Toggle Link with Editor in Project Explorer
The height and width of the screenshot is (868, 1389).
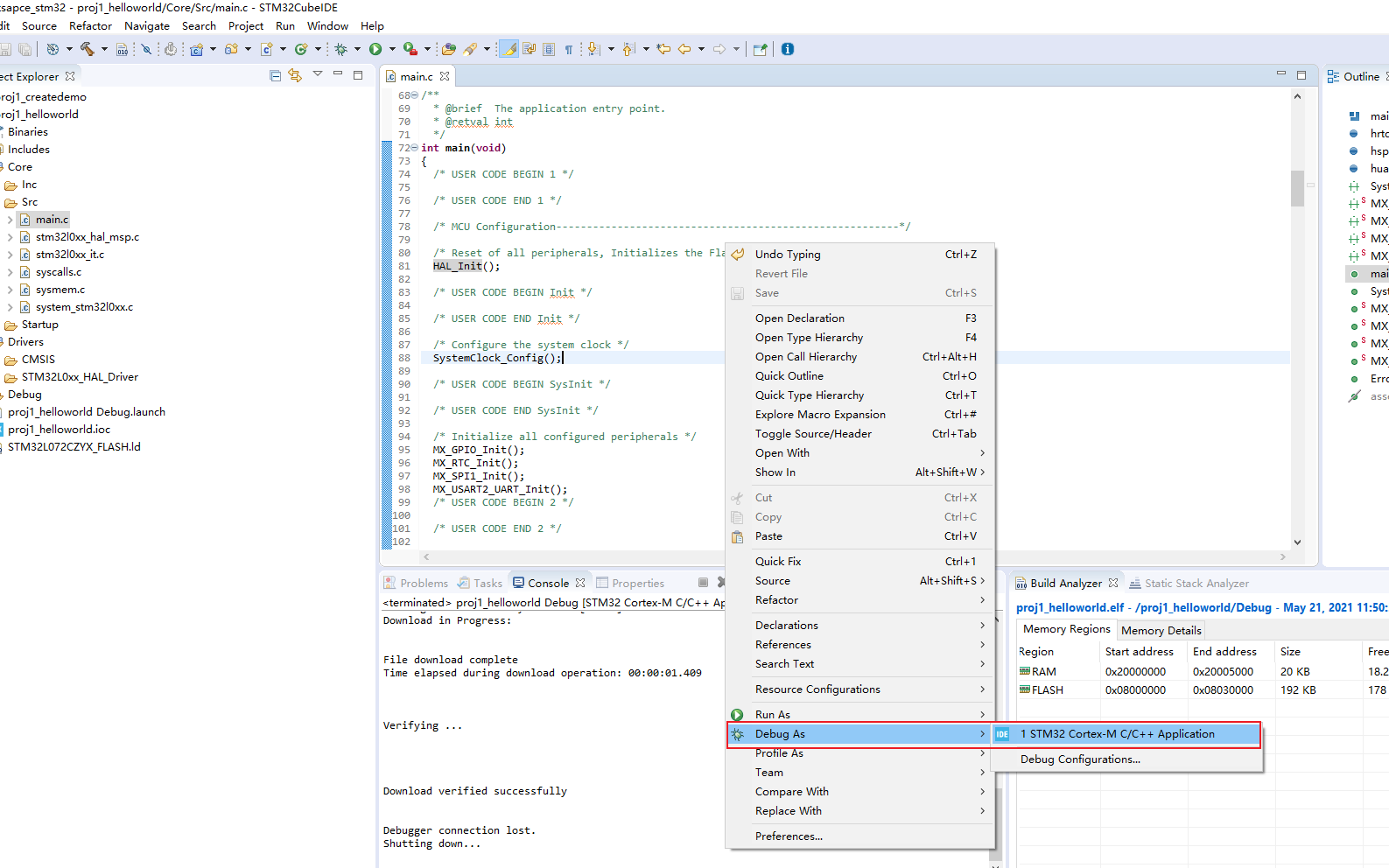click(x=295, y=76)
